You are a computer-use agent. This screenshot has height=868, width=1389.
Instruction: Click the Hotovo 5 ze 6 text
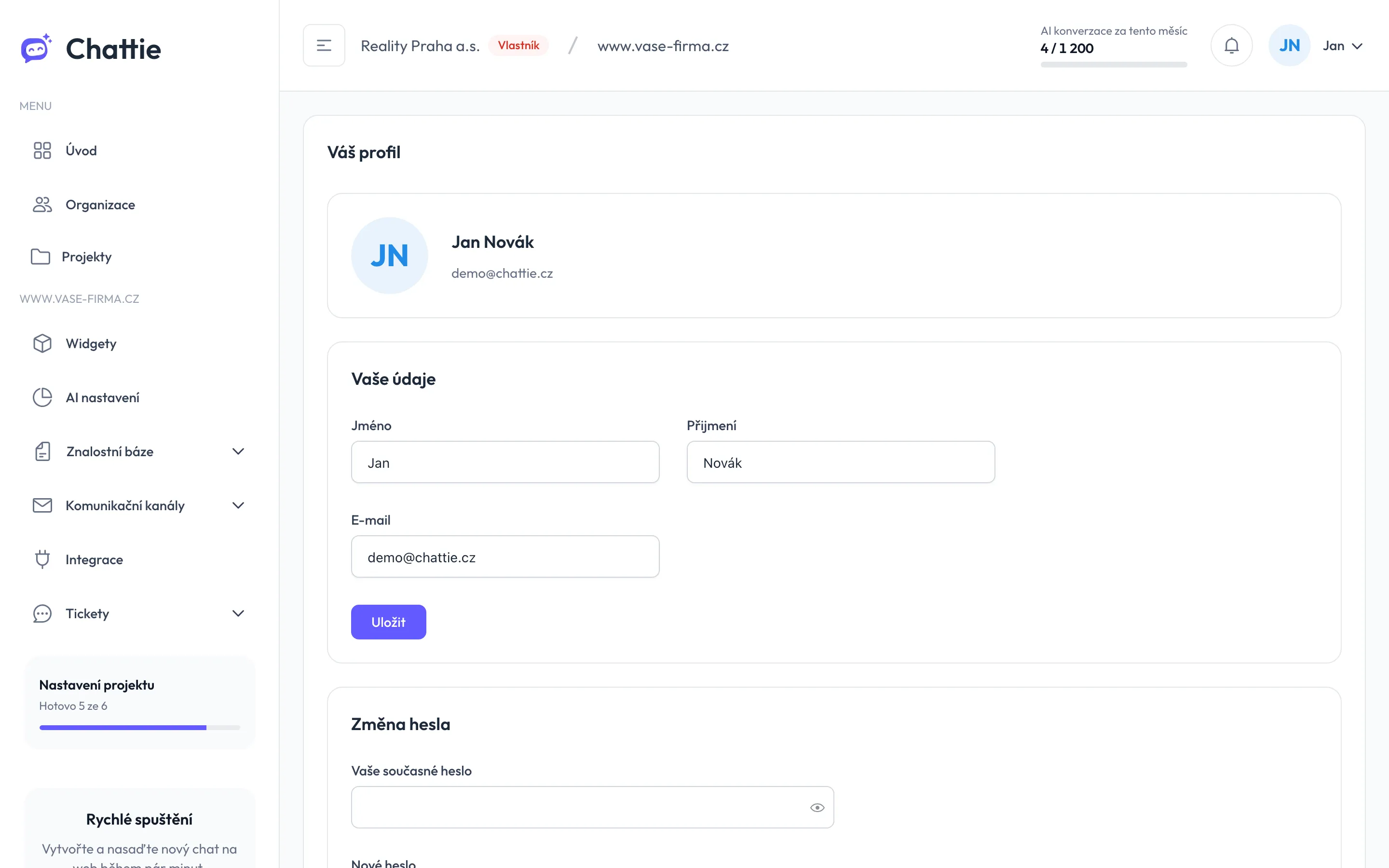coord(73,705)
